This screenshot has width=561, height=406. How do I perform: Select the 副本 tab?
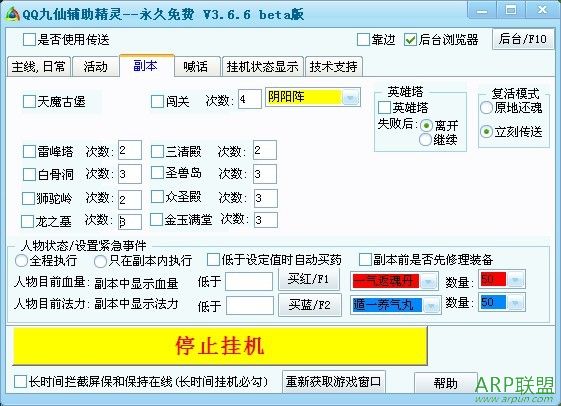tap(146, 65)
